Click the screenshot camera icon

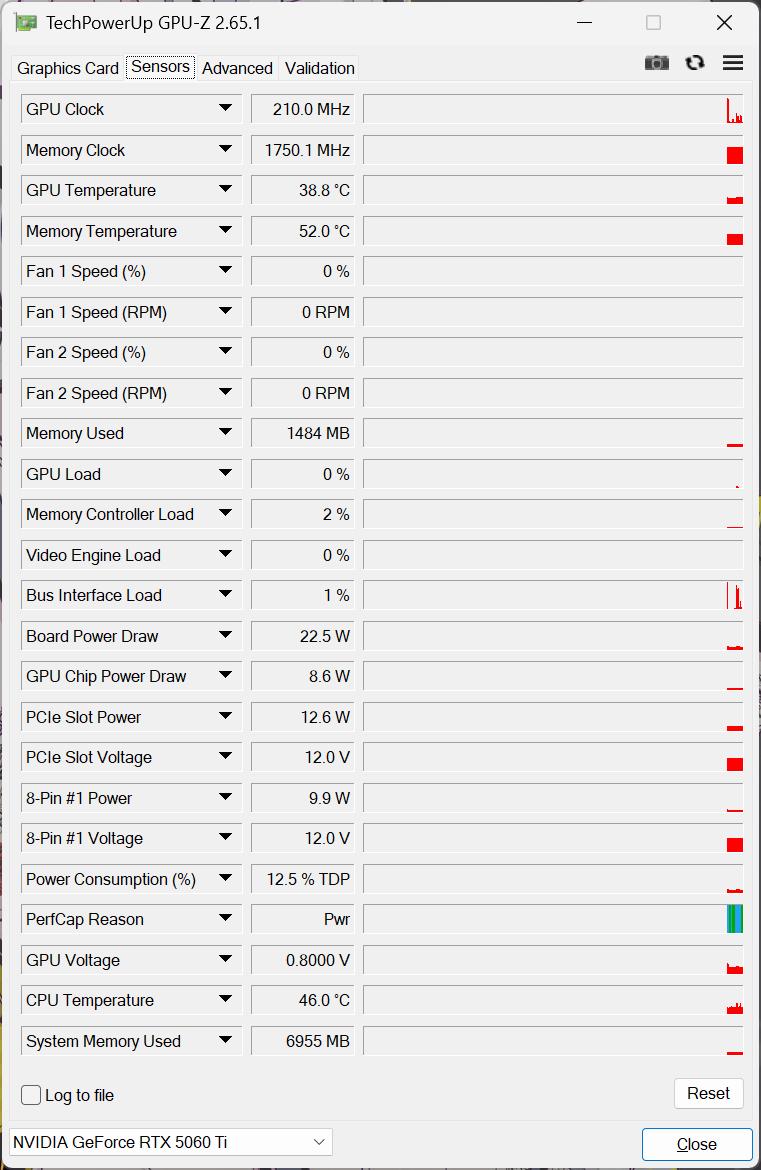656,63
